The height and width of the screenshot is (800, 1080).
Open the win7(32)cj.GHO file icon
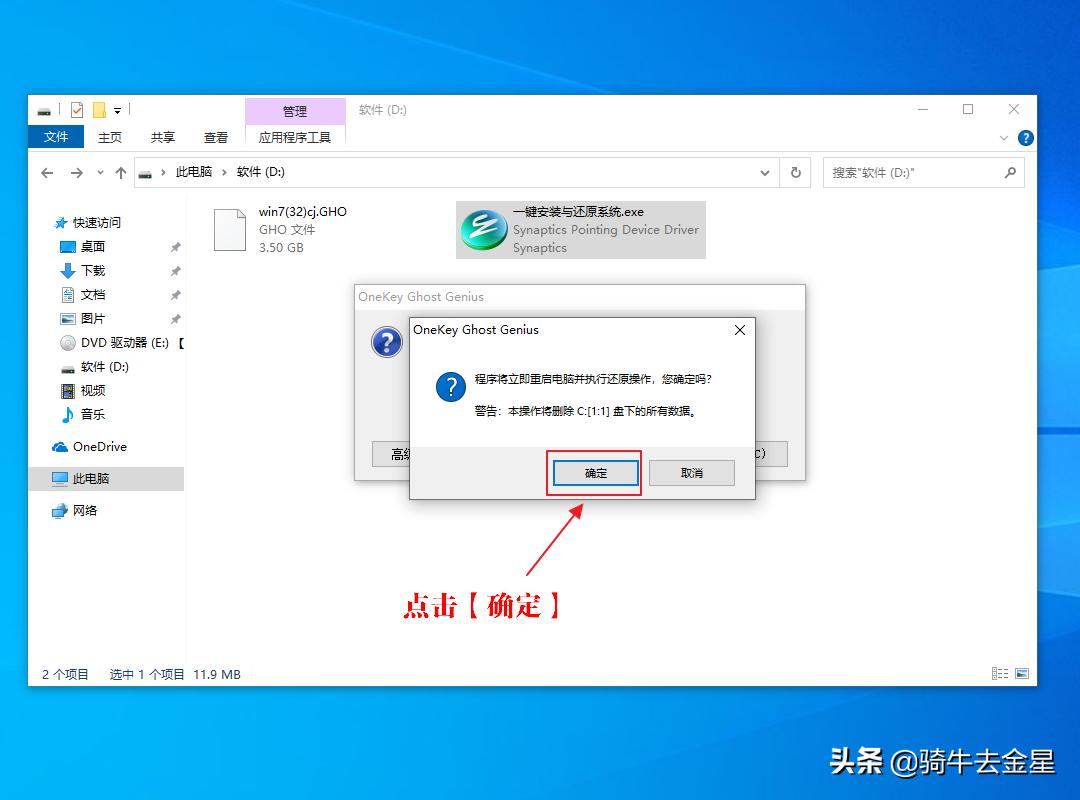(230, 228)
